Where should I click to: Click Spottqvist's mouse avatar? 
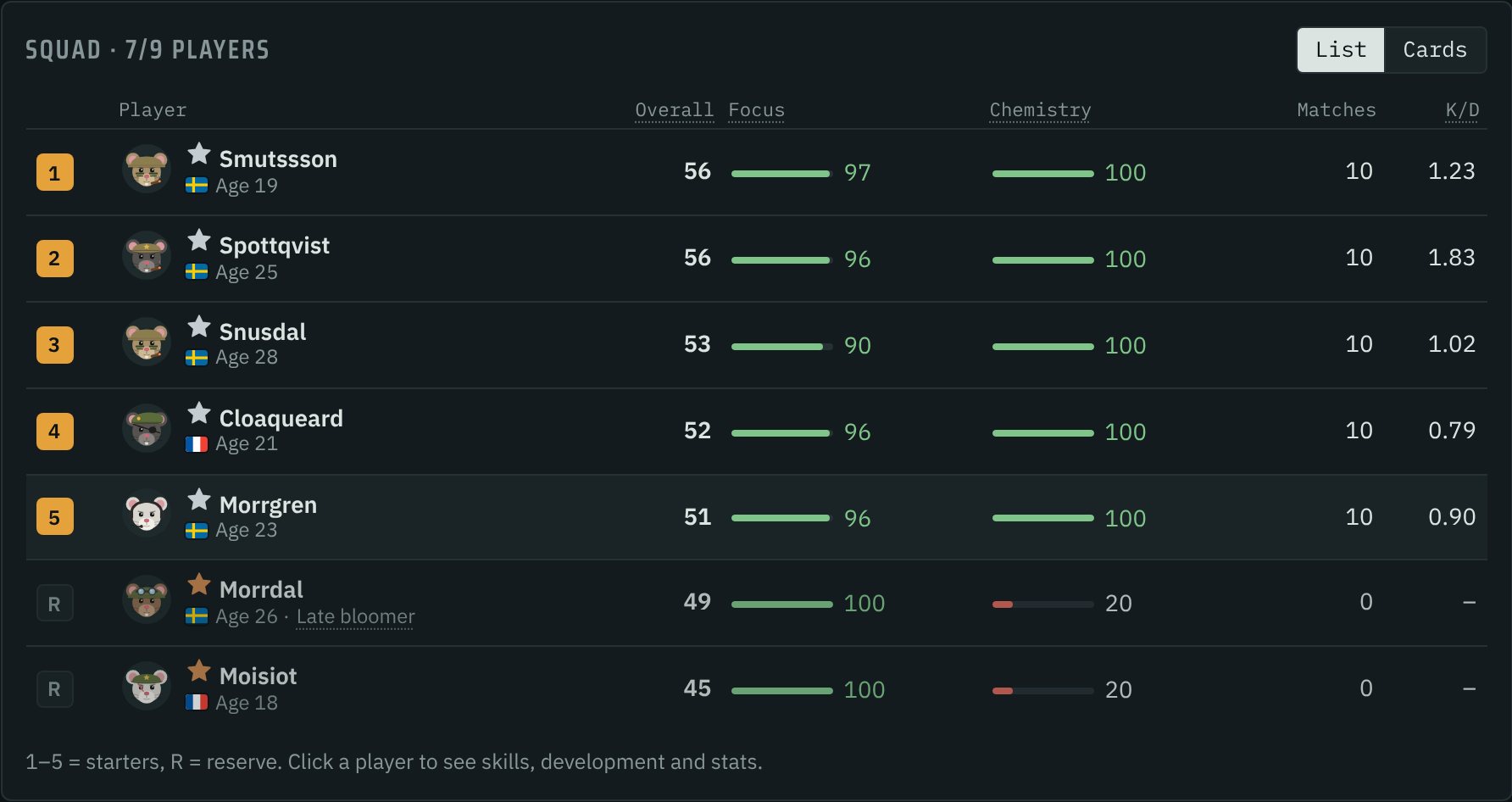147,256
